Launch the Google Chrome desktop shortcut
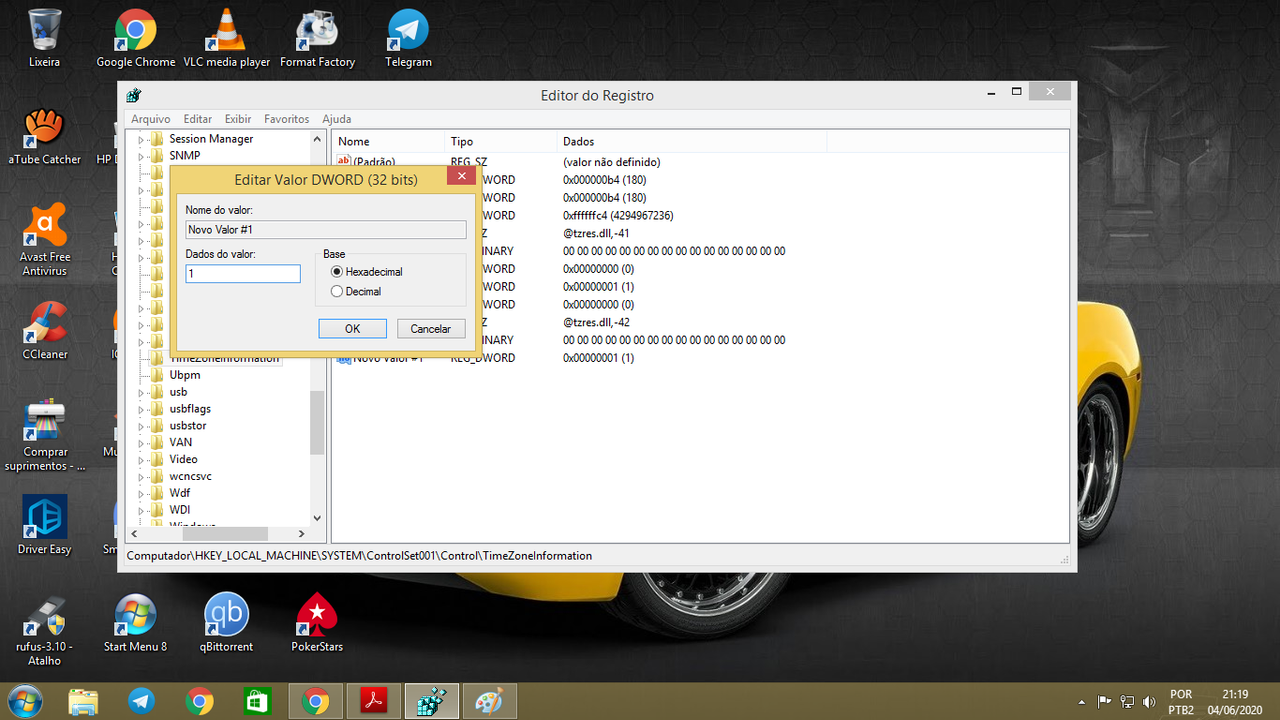The height and width of the screenshot is (720, 1280). coord(135,38)
